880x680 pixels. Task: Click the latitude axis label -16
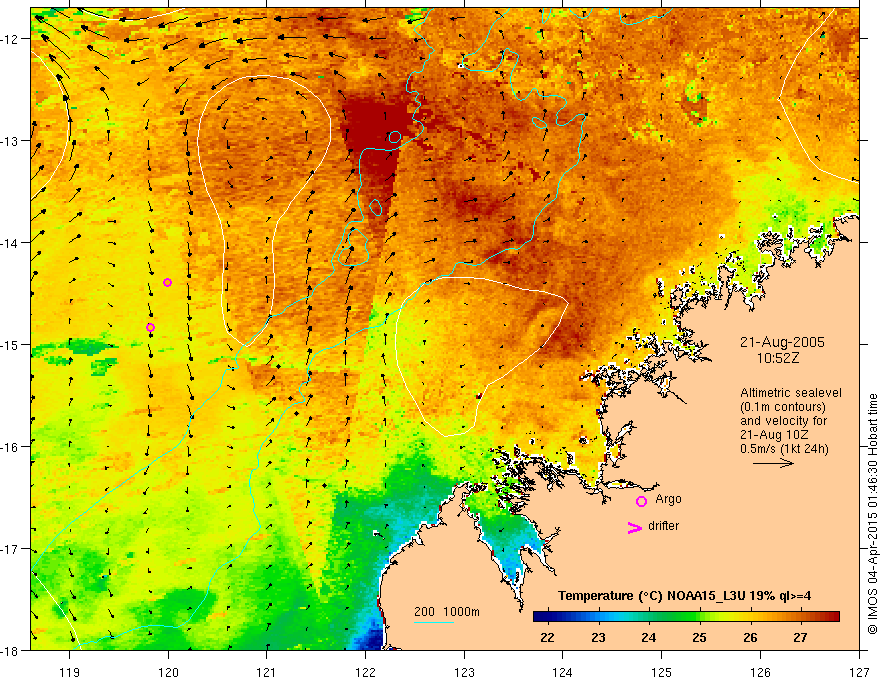pyautogui.click(x=11, y=447)
